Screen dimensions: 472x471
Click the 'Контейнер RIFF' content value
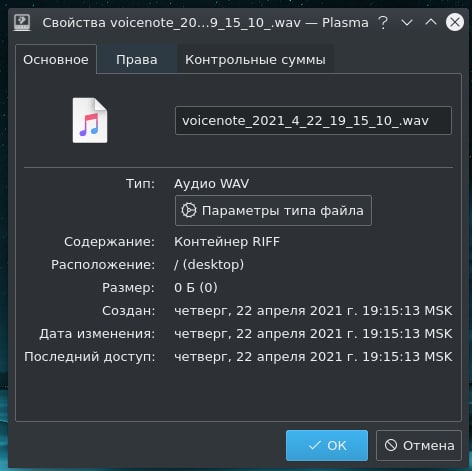227,241
